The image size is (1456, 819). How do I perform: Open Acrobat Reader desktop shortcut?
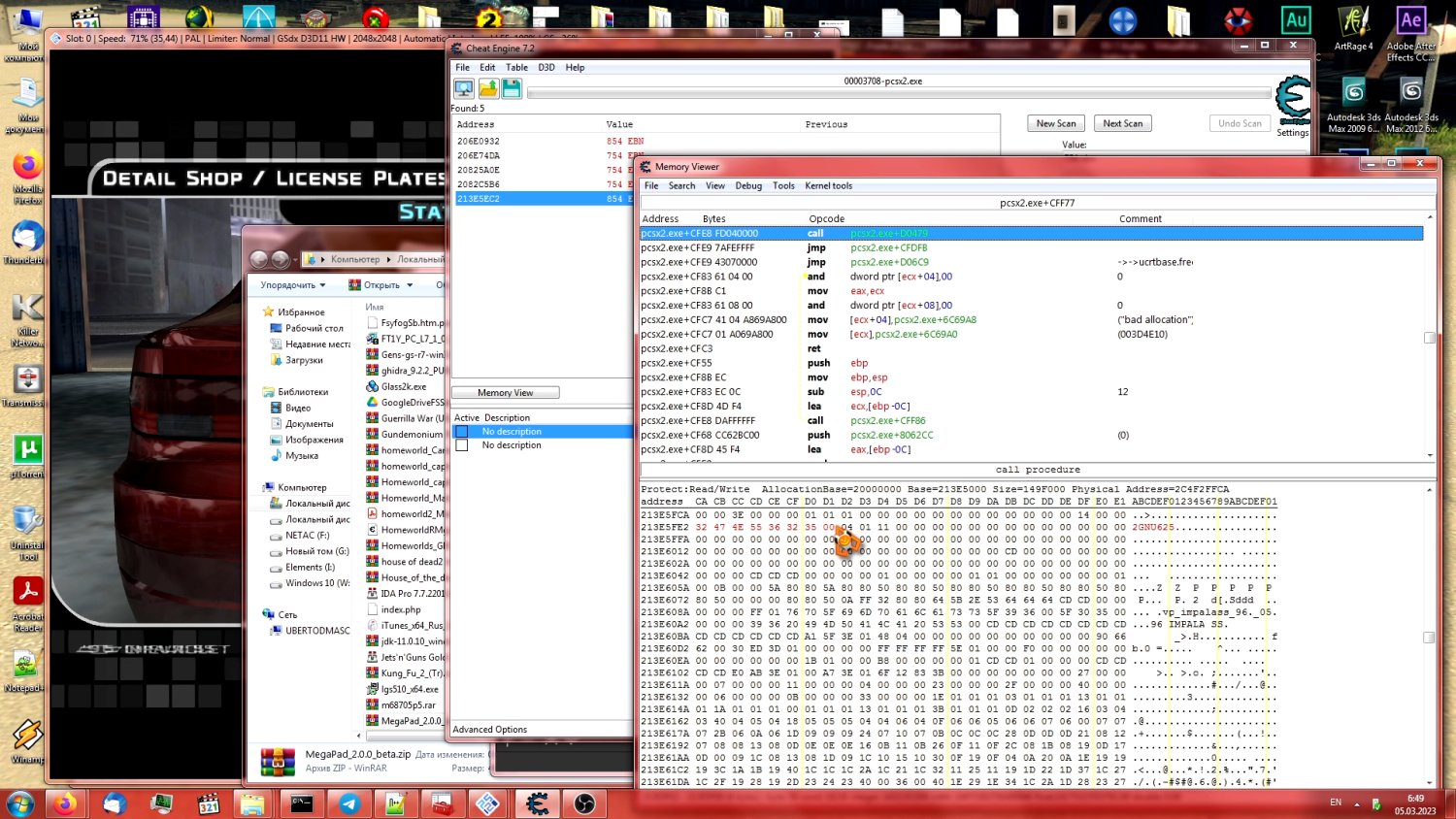27,606
